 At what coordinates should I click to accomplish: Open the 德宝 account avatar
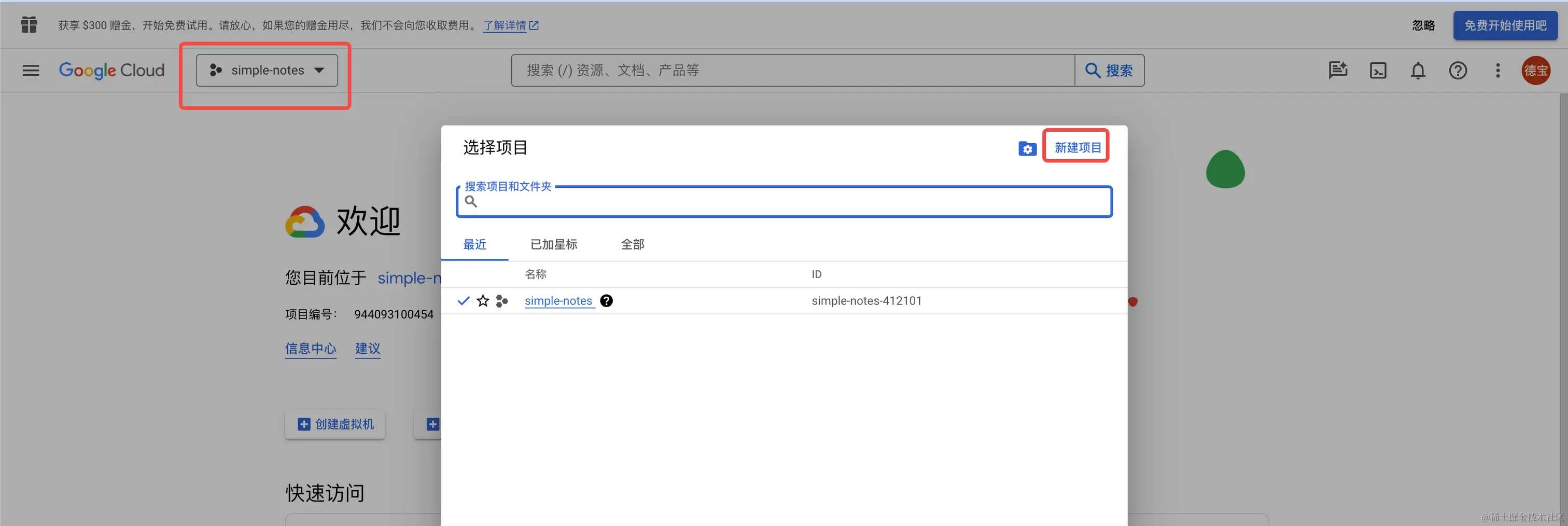click(x=1536, y=71)
